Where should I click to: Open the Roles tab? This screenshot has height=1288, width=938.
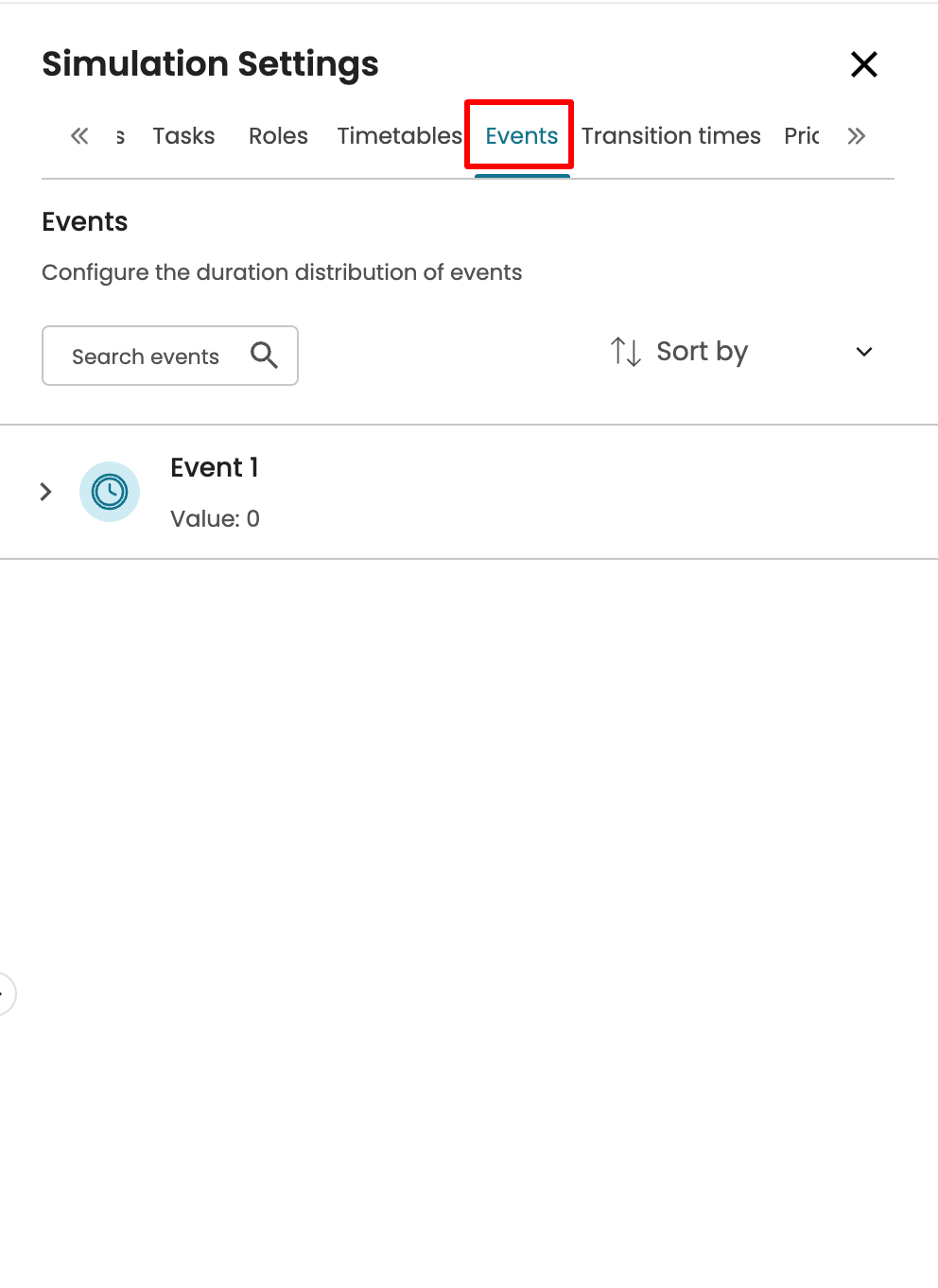(x=278, y=136)
